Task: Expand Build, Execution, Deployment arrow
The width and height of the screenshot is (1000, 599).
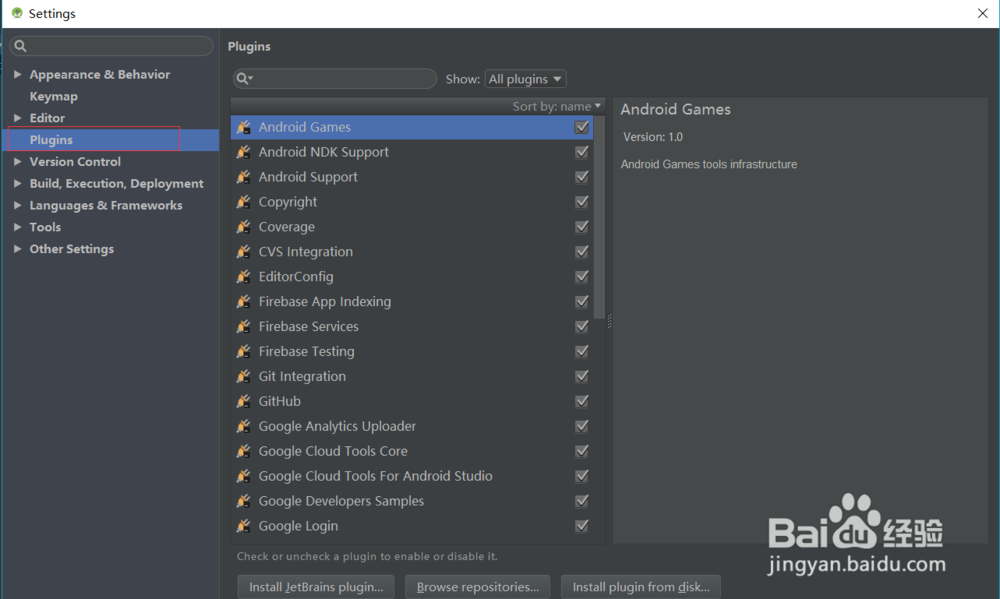Action: click(17, 183)
